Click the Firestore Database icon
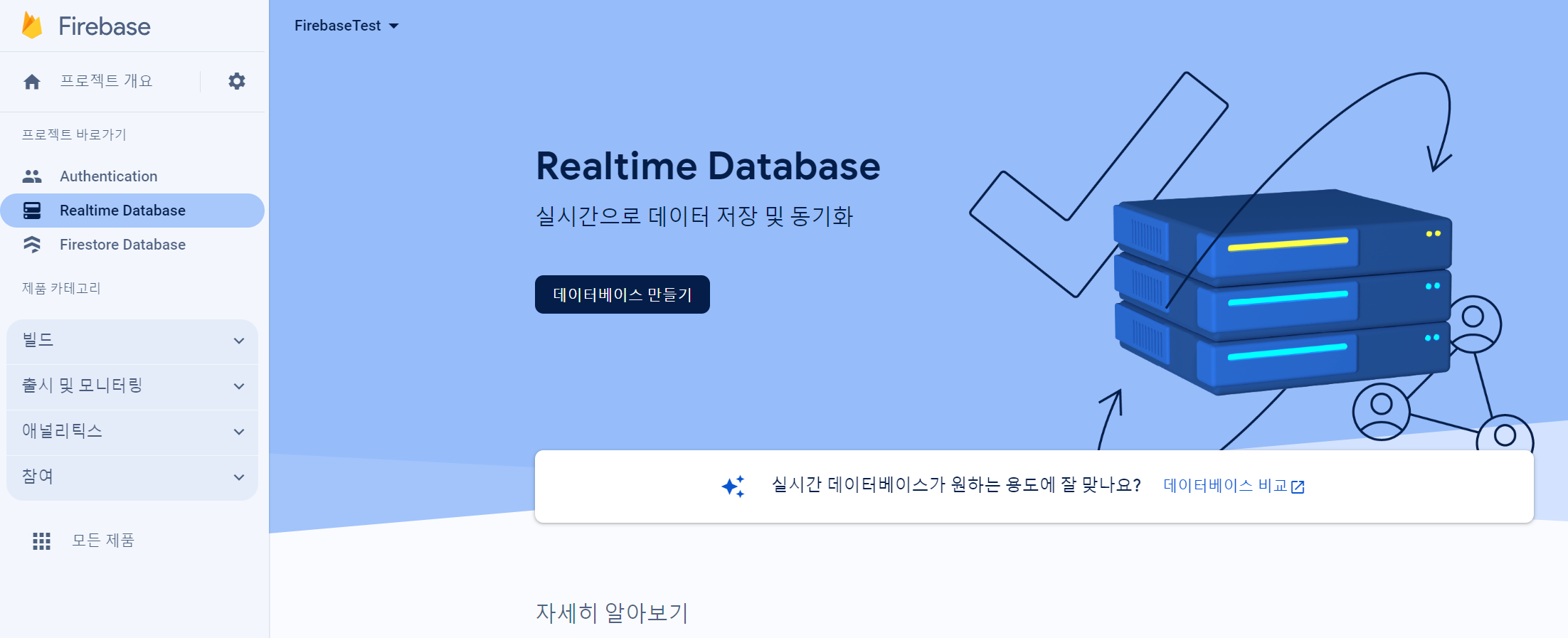This screenshot has width=1568, height=638. tap(32, 245)
